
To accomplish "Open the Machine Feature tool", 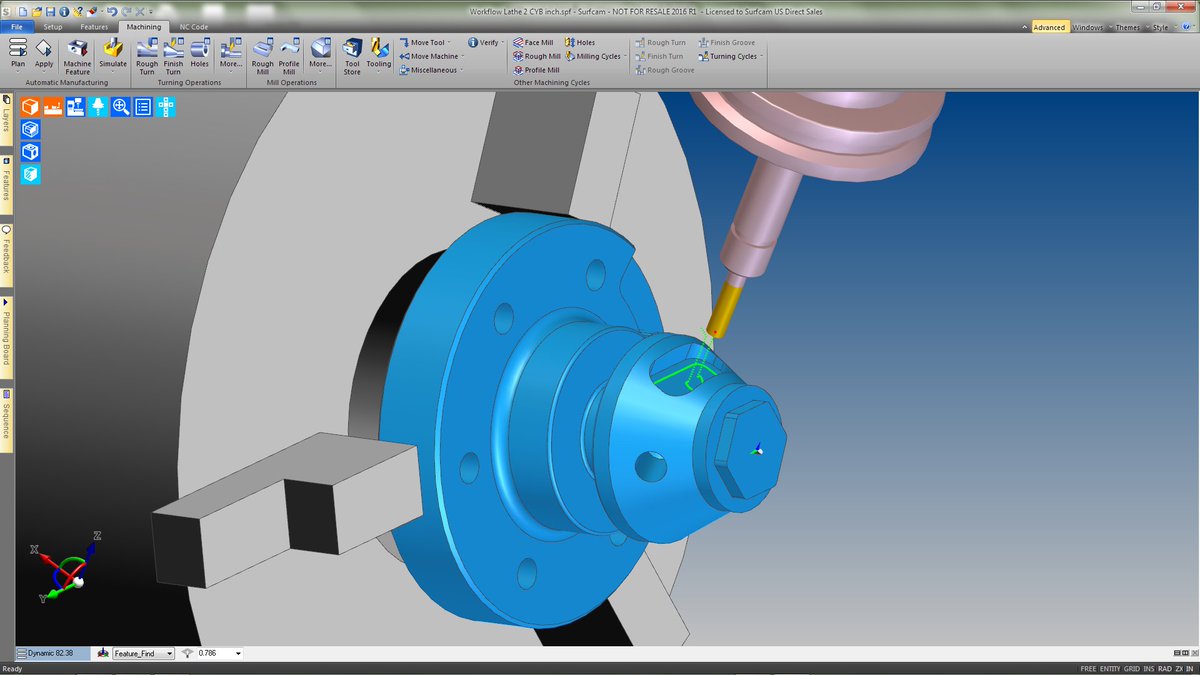I will click(77, 56).
